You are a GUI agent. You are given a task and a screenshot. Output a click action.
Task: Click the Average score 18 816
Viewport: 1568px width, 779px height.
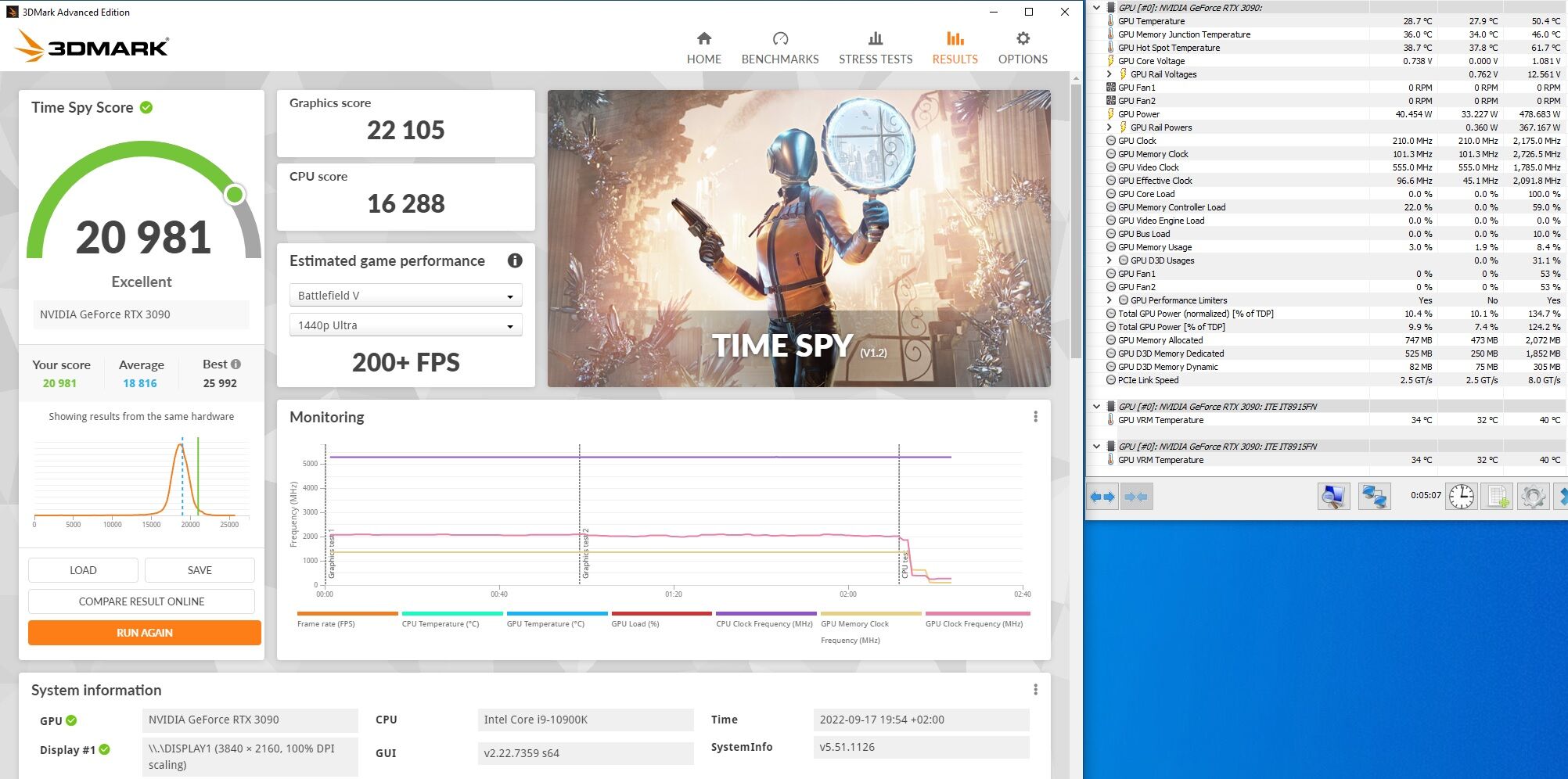coord(140,383)
